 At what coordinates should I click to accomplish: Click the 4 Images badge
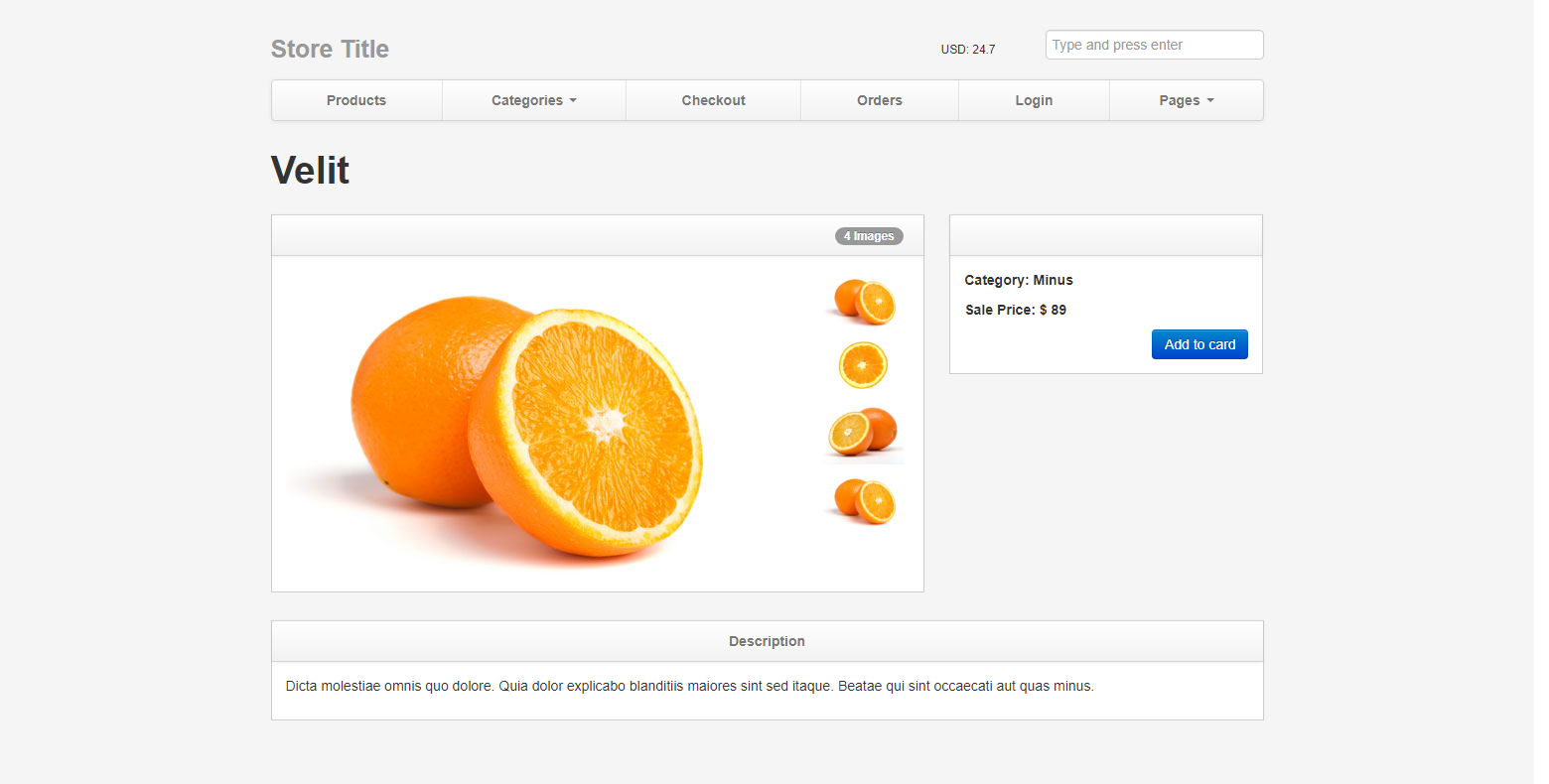[869, 236]
